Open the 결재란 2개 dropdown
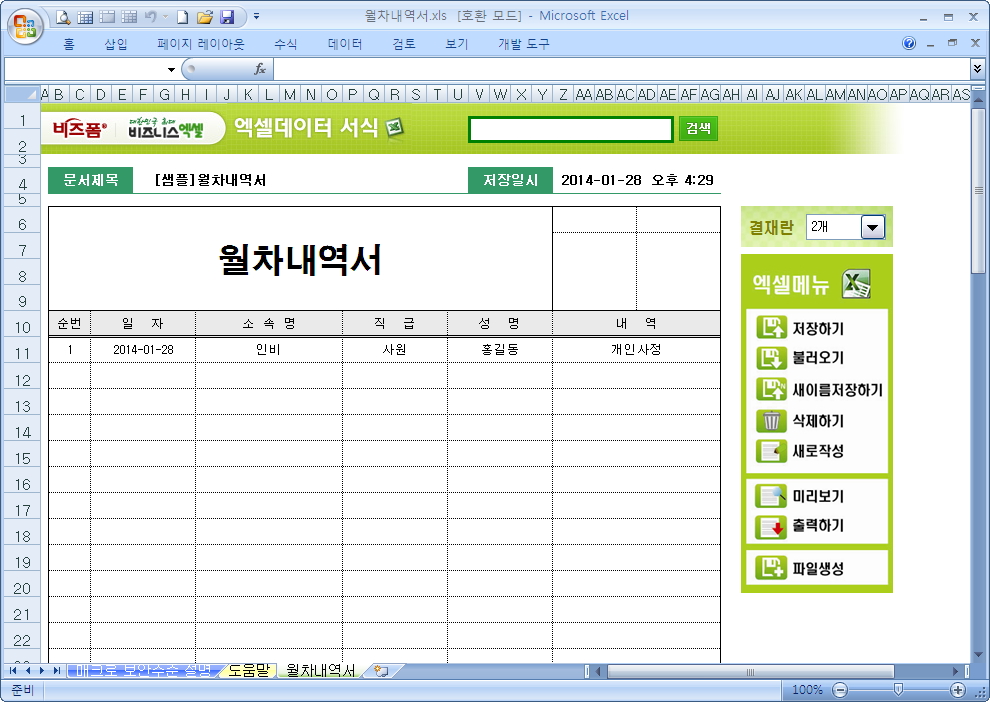Image resolution: width=990 pixels, height=702 pixels. (873, 227)
